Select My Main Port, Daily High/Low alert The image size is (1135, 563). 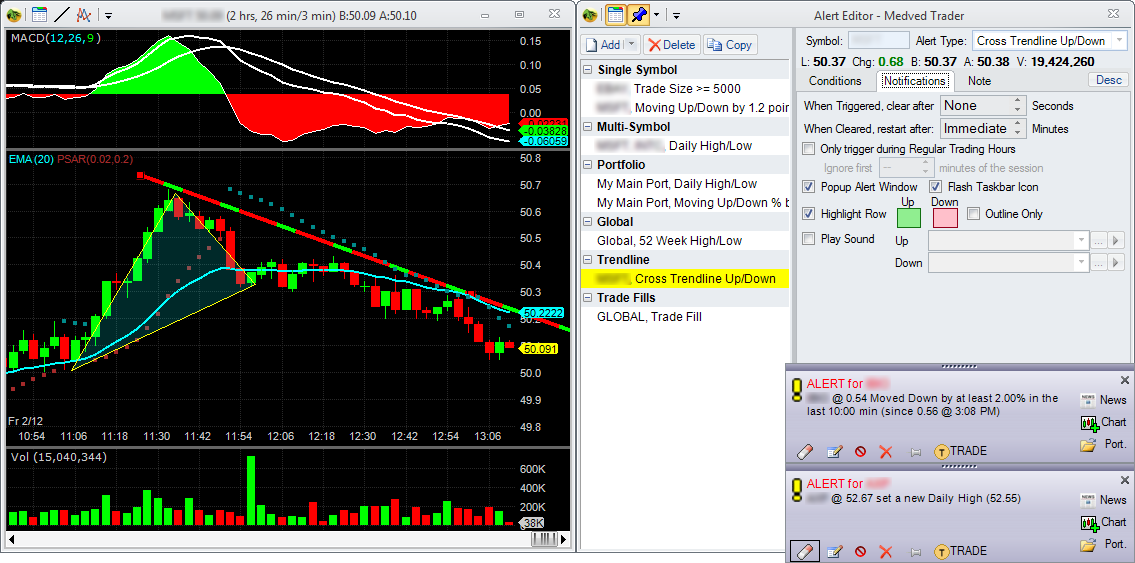click(685, 184)
